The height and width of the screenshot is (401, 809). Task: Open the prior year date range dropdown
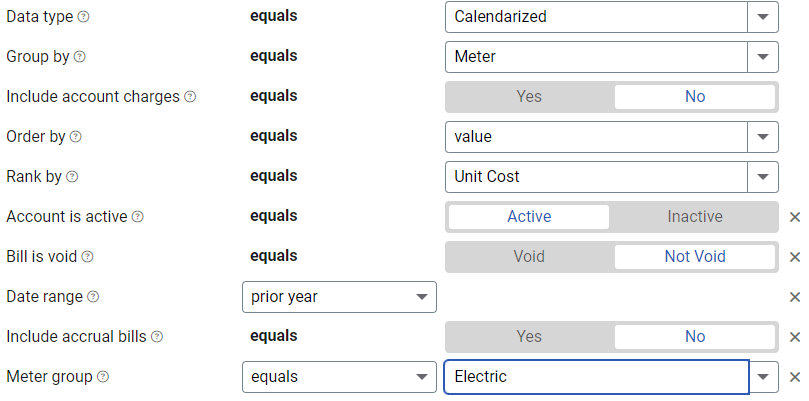(x=339, y=297)
